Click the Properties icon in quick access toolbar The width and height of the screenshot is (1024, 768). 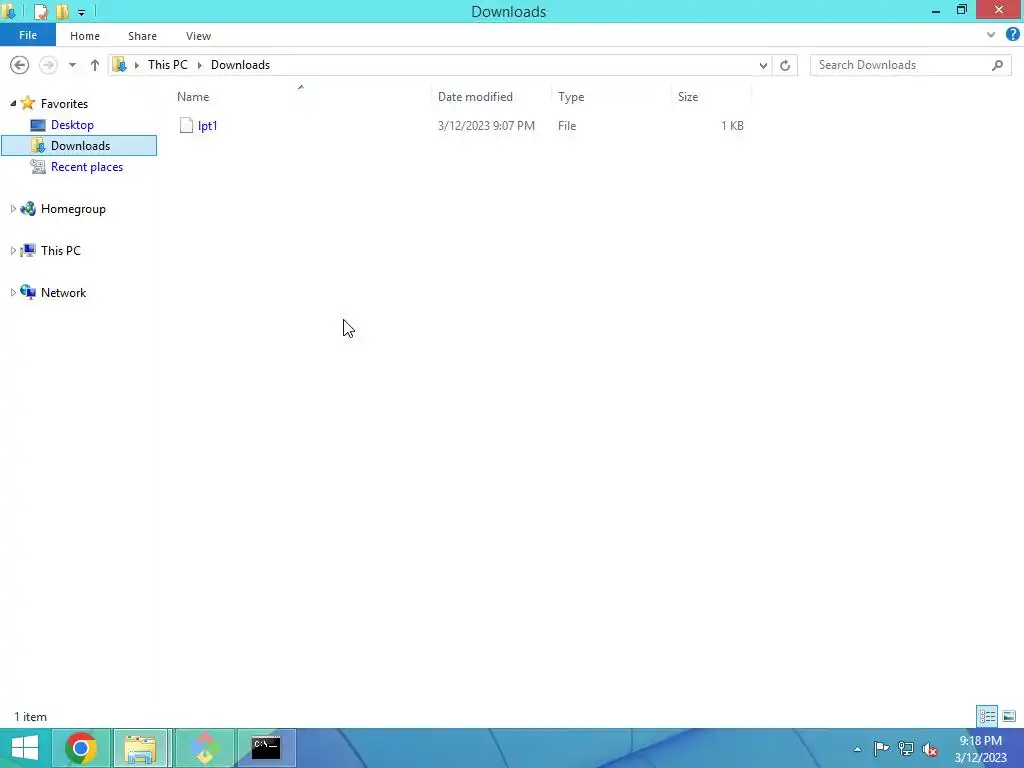(x=40, y=12)
